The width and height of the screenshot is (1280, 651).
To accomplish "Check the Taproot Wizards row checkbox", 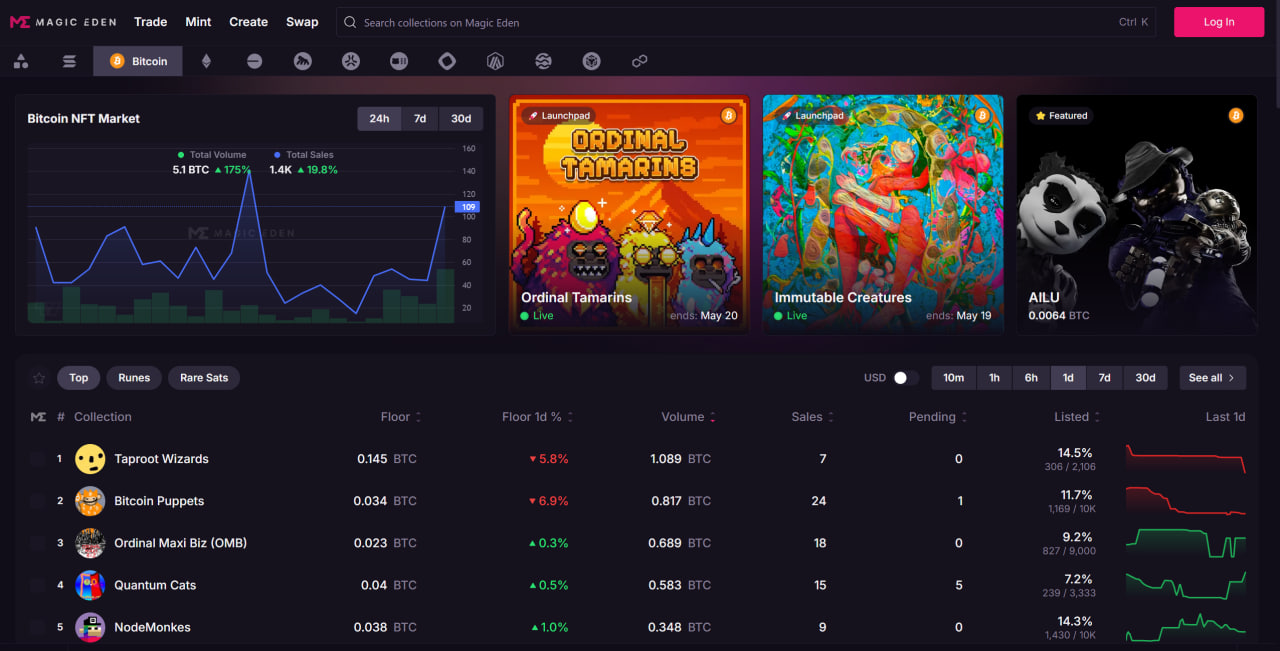I will tap(37, 459).
